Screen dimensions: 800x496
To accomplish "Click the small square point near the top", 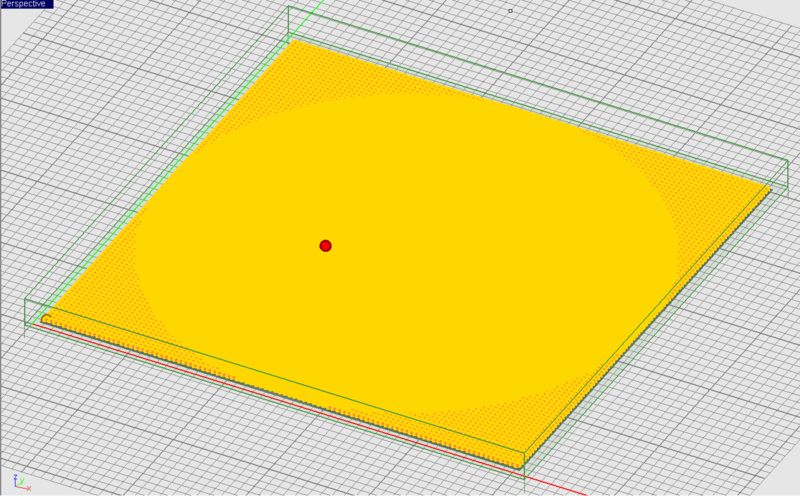I will [510, 11].
